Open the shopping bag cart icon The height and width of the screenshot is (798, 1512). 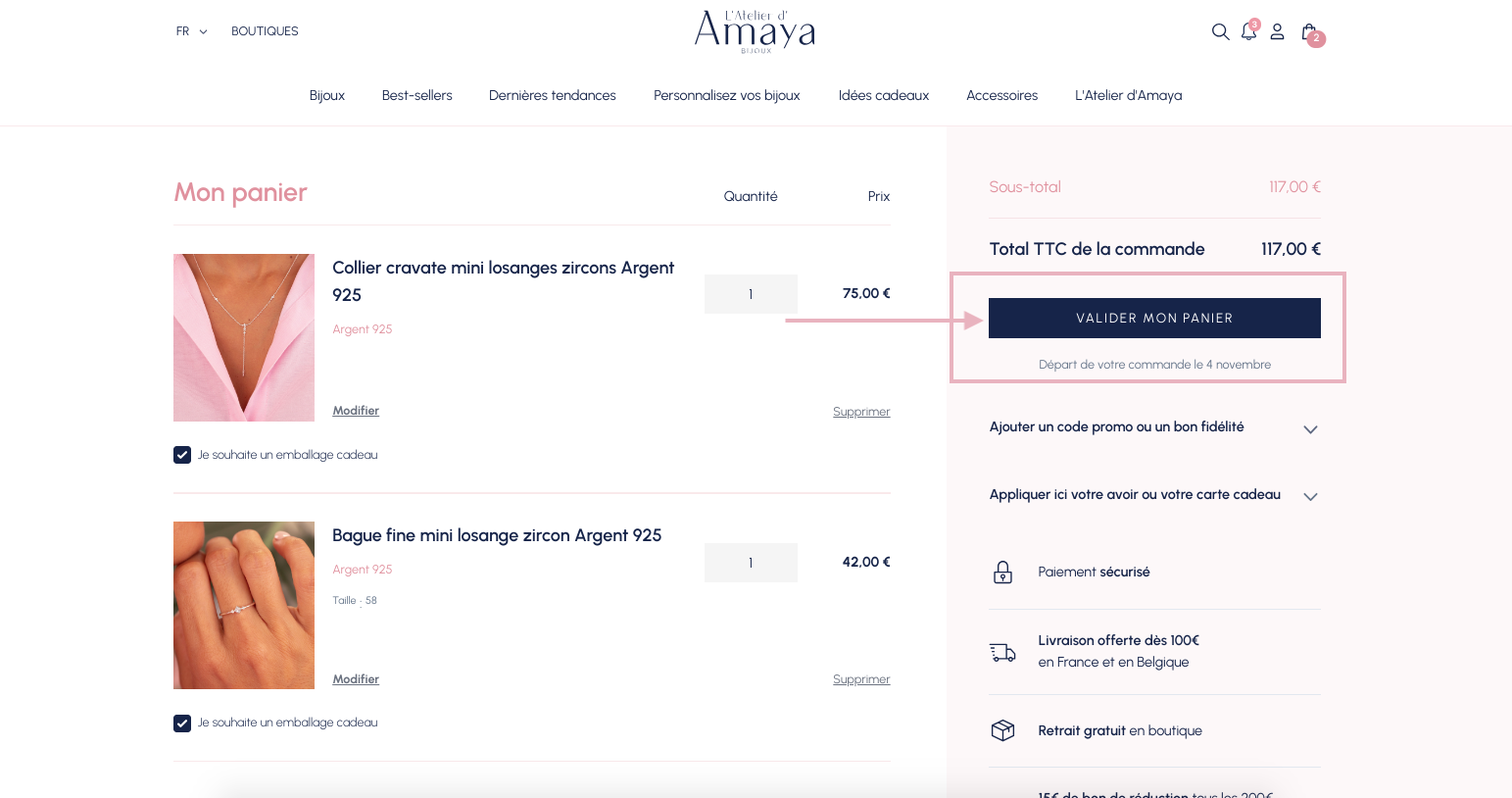1309,32
